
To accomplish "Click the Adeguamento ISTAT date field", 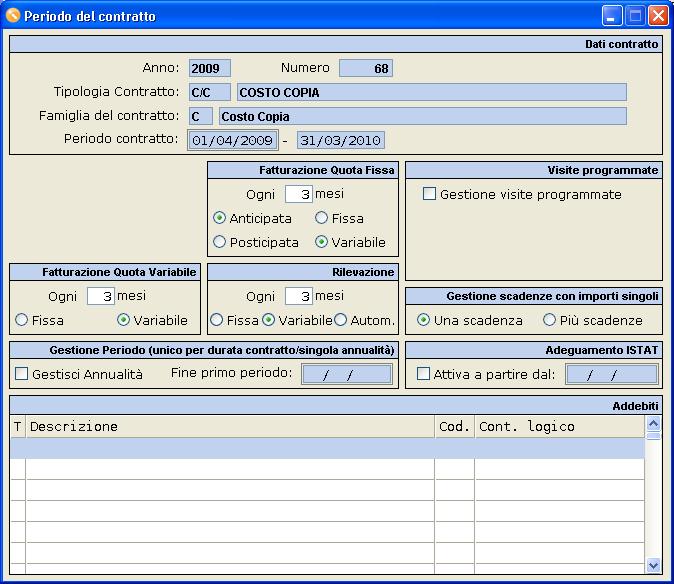I will pos(612,374).
